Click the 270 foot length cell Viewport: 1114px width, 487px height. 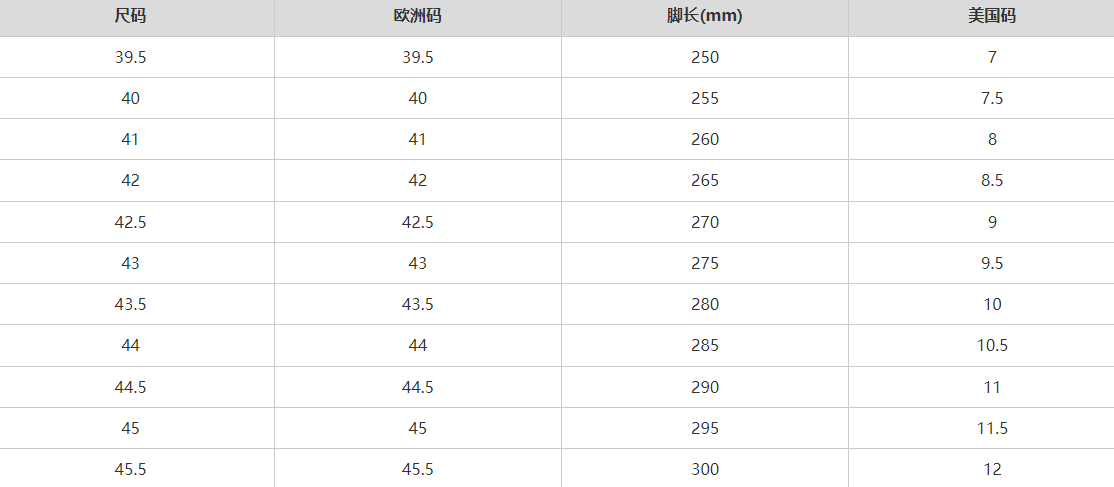point(704,222)
